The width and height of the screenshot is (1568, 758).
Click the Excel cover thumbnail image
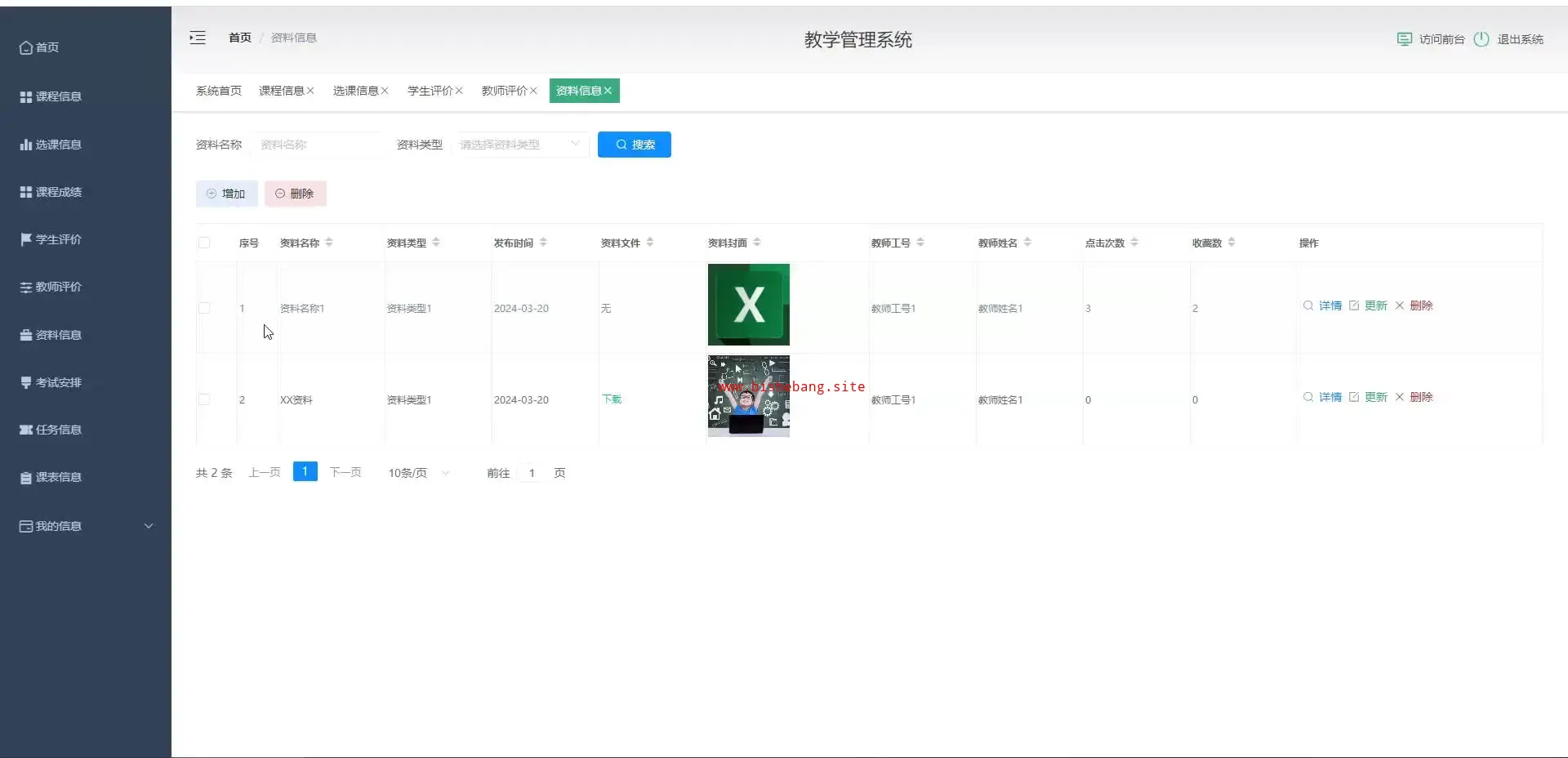click(748, 305)
